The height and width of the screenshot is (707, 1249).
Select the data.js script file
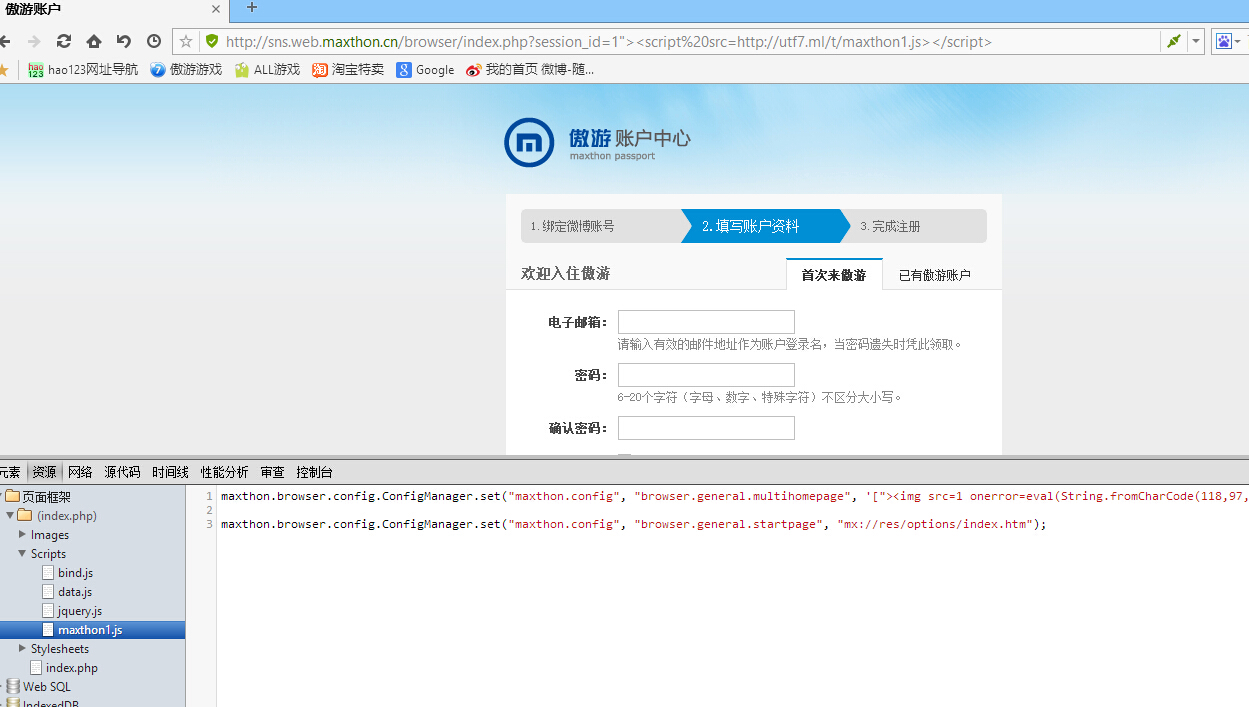74,592
